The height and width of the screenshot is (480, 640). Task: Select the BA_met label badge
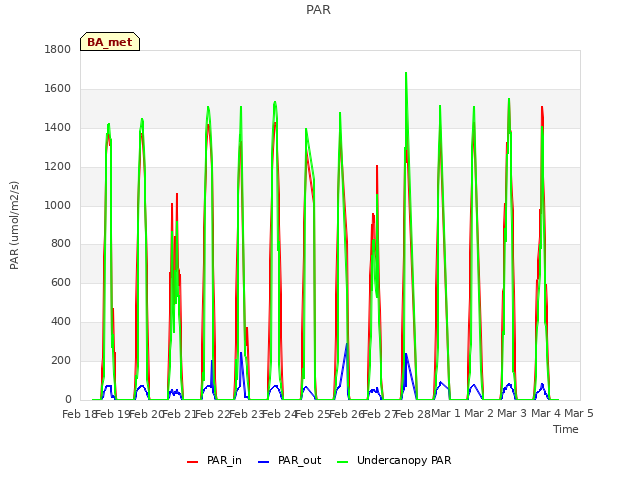(x=110, y=42)
